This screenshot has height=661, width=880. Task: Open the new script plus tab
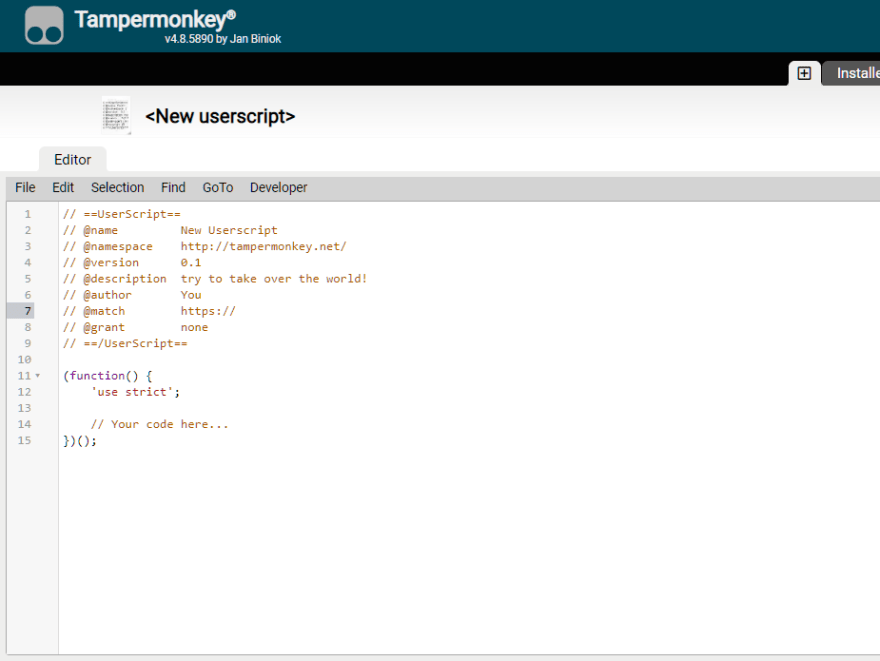(x=804, y=73)
